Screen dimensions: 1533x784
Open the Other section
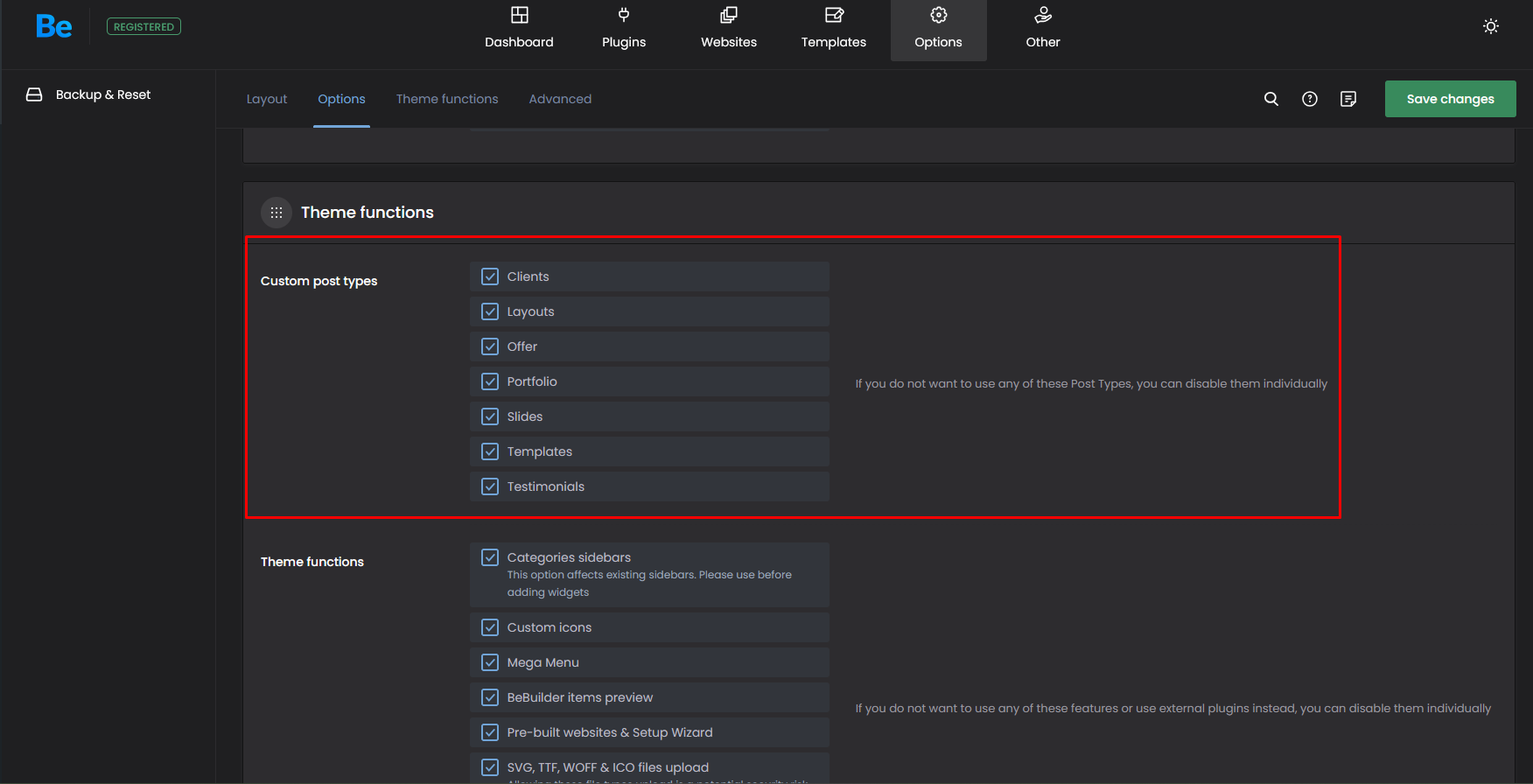[x=1042, y=28]
